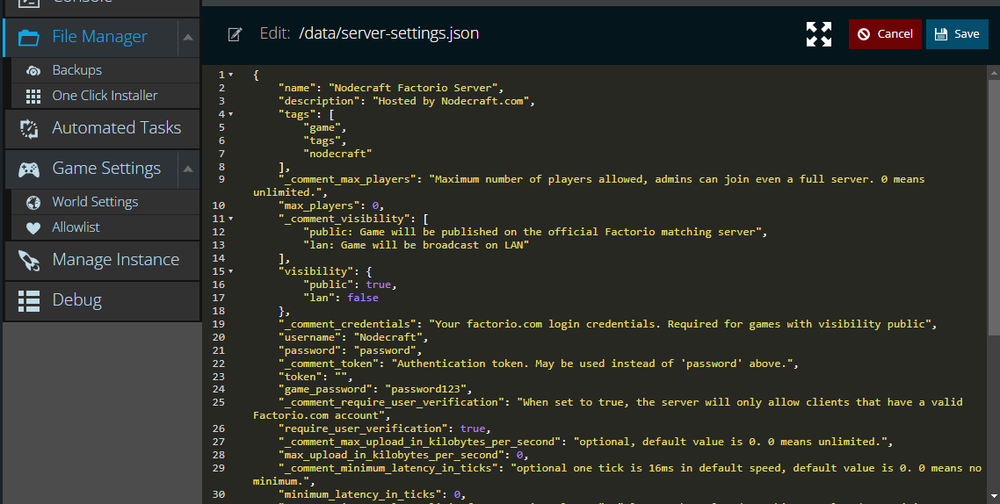The width and height of the screenshot is (1000, 504).
Task: Toggle fullscreen editor with the expand icon
Action: tap(819, 34)
